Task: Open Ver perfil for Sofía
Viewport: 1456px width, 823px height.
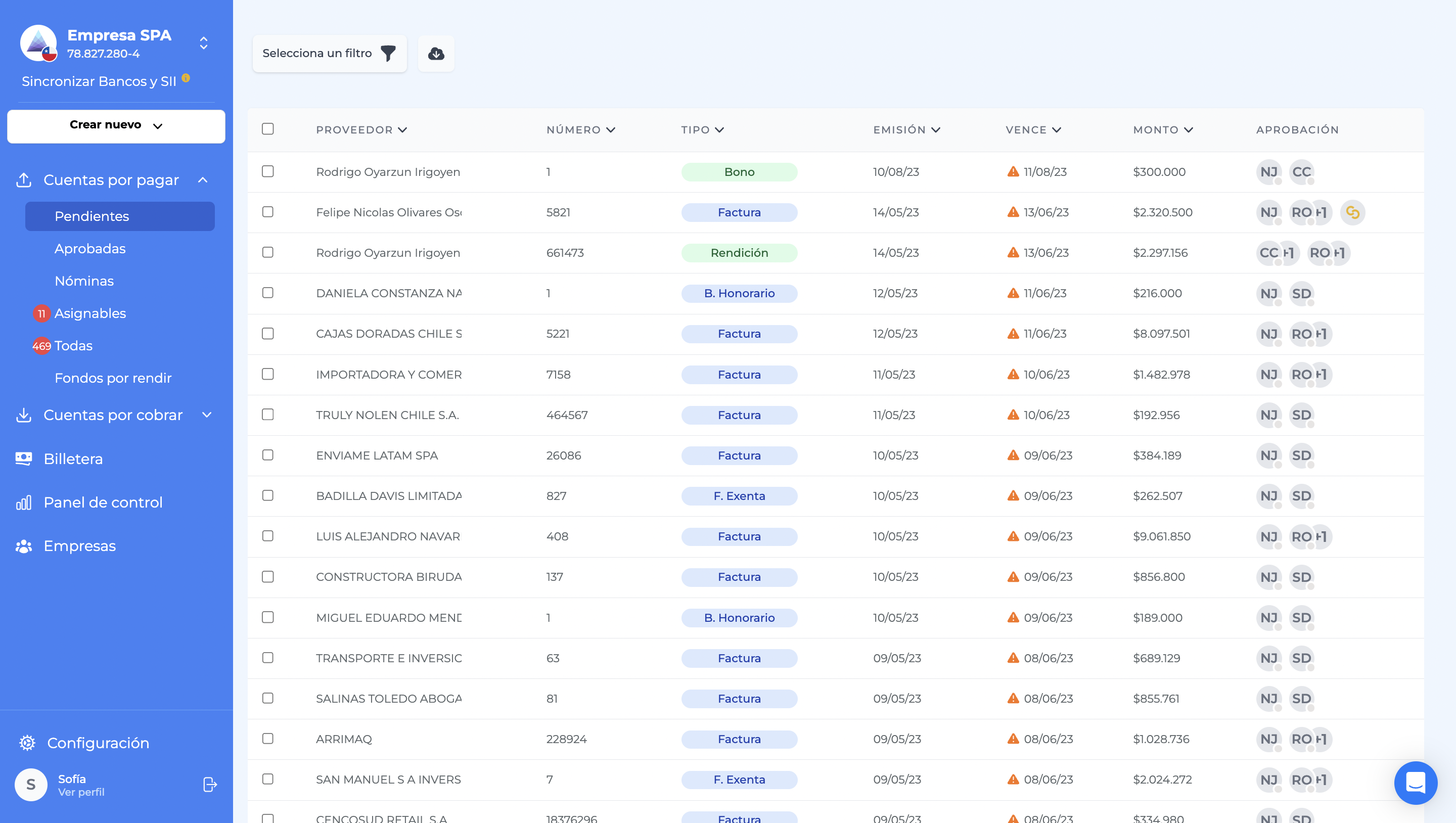Action: (81, 792)
